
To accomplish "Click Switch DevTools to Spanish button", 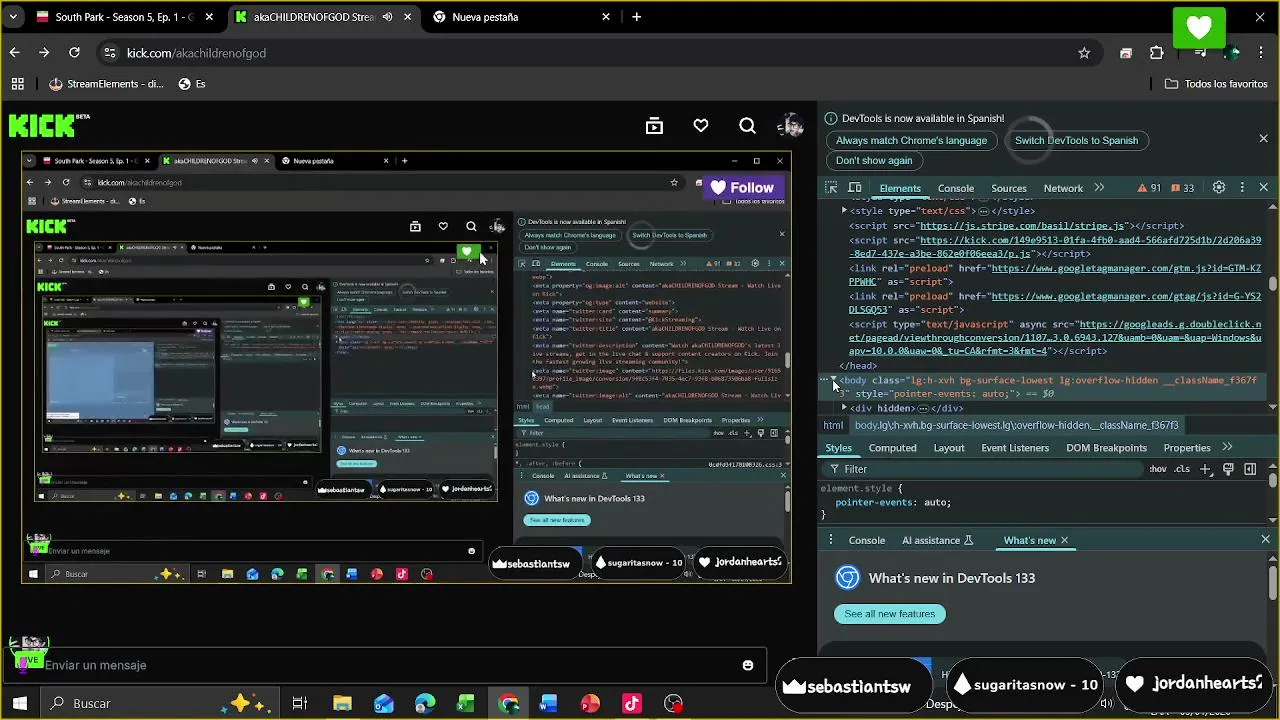I will click(1076, 141).
